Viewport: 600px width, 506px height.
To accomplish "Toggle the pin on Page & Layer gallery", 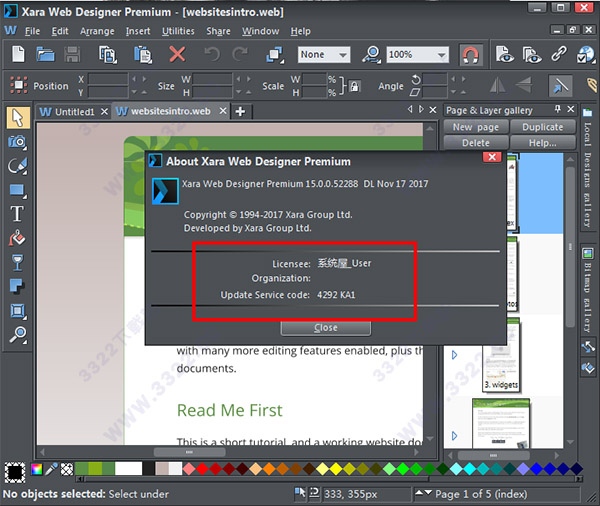I will coord(558,109).
